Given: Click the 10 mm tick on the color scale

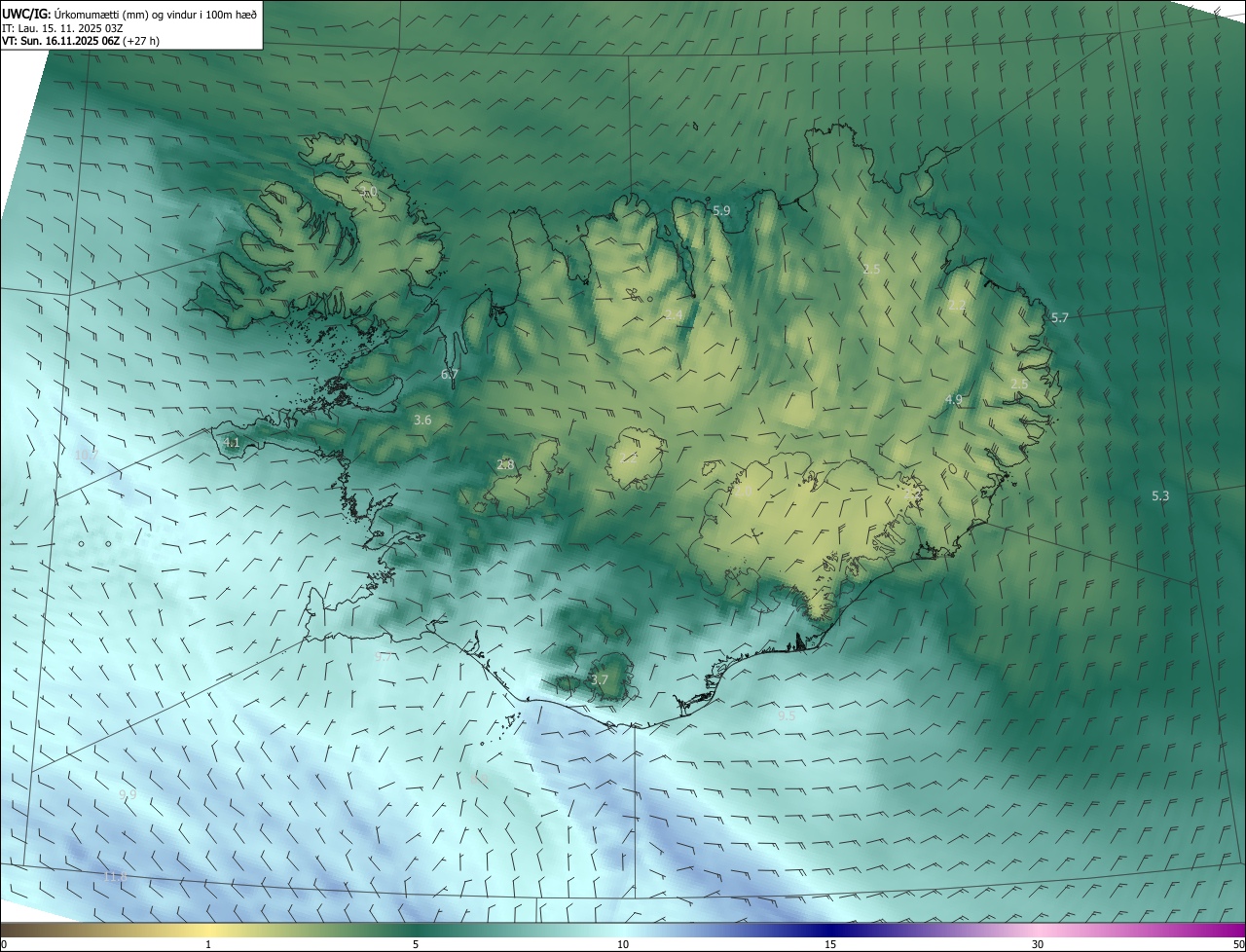Looking at the screenshot, I should (623, 944).
